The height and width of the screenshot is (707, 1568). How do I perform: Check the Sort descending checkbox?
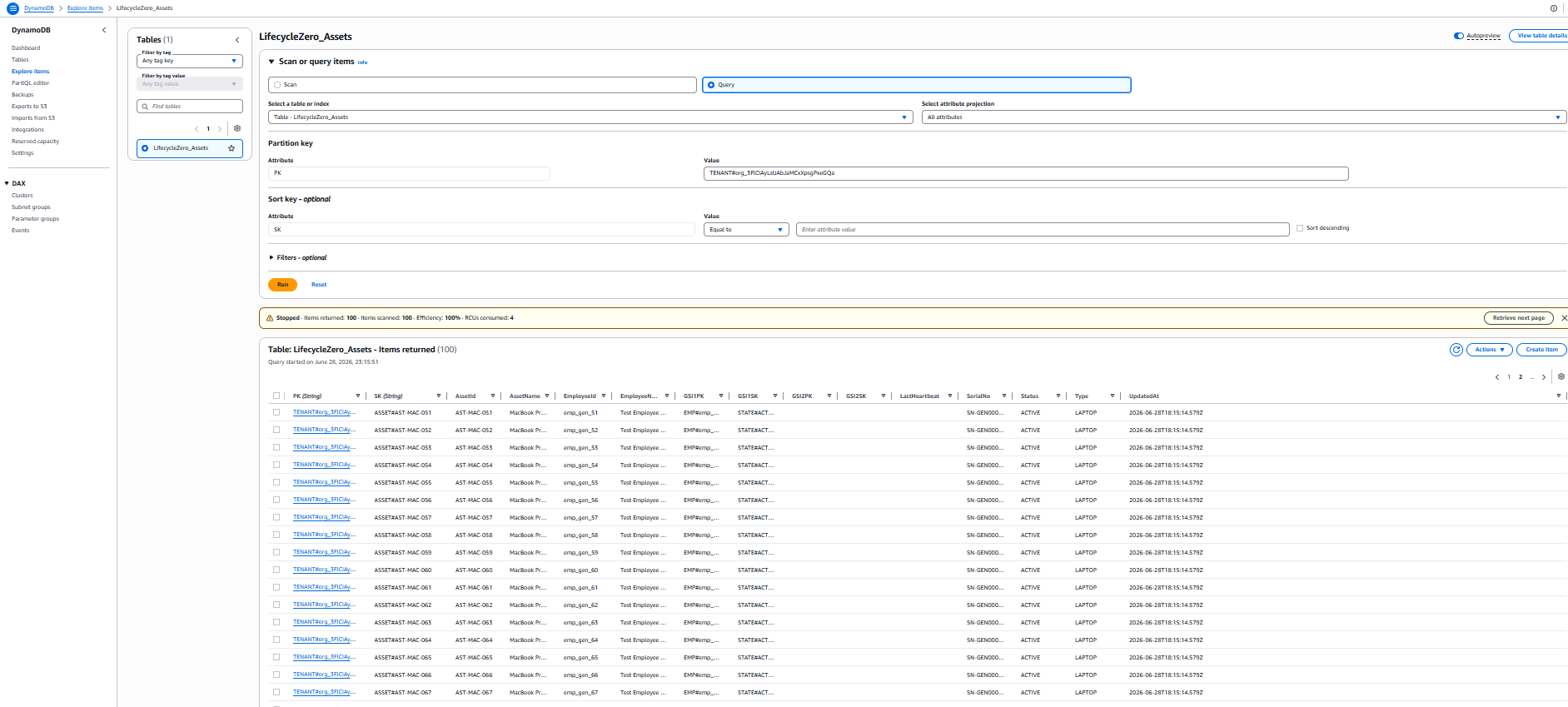coord(1300,228)
